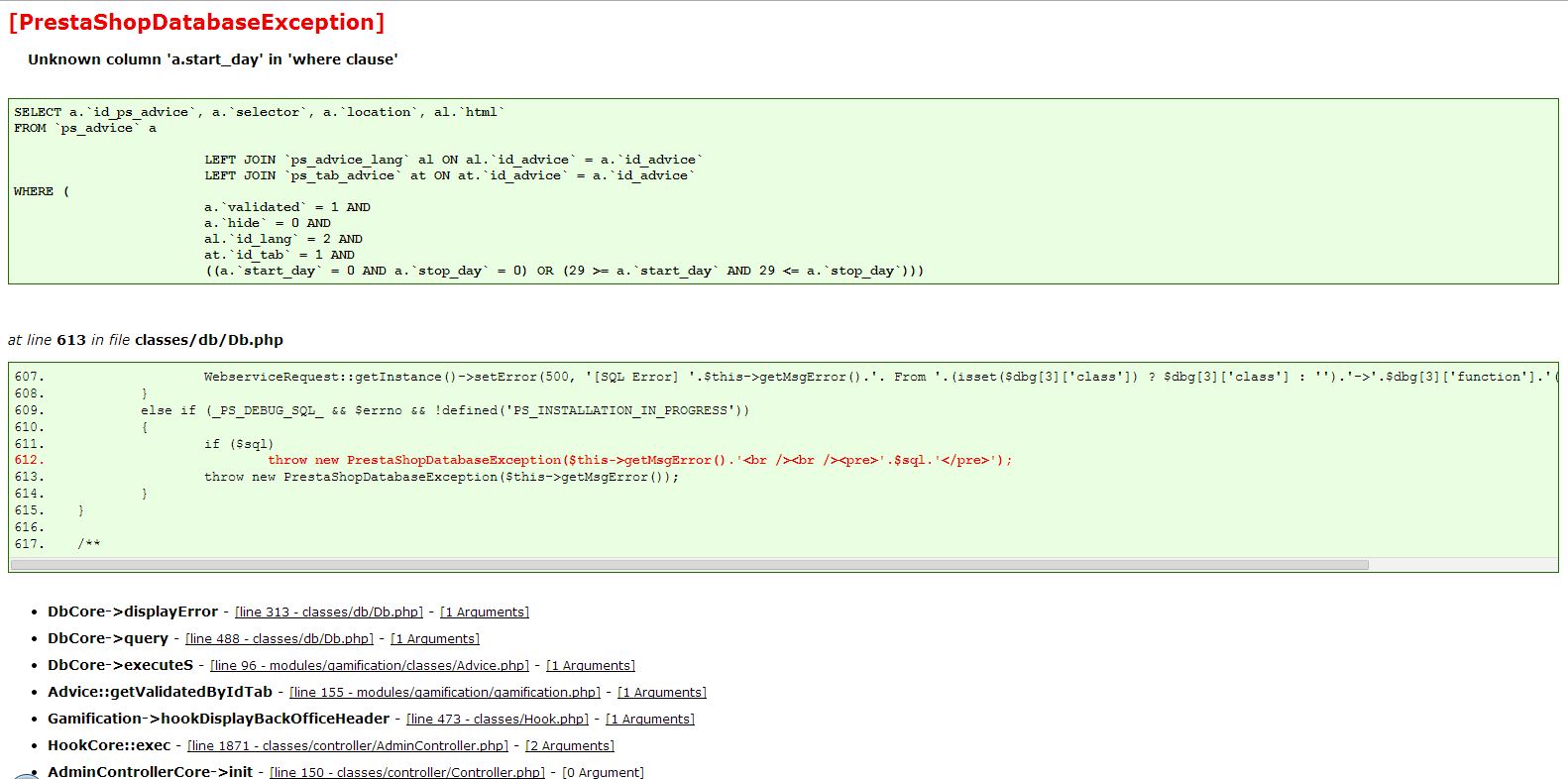Open the "line 473 - classes/Hook.php" link

click(x=498, y=720)
